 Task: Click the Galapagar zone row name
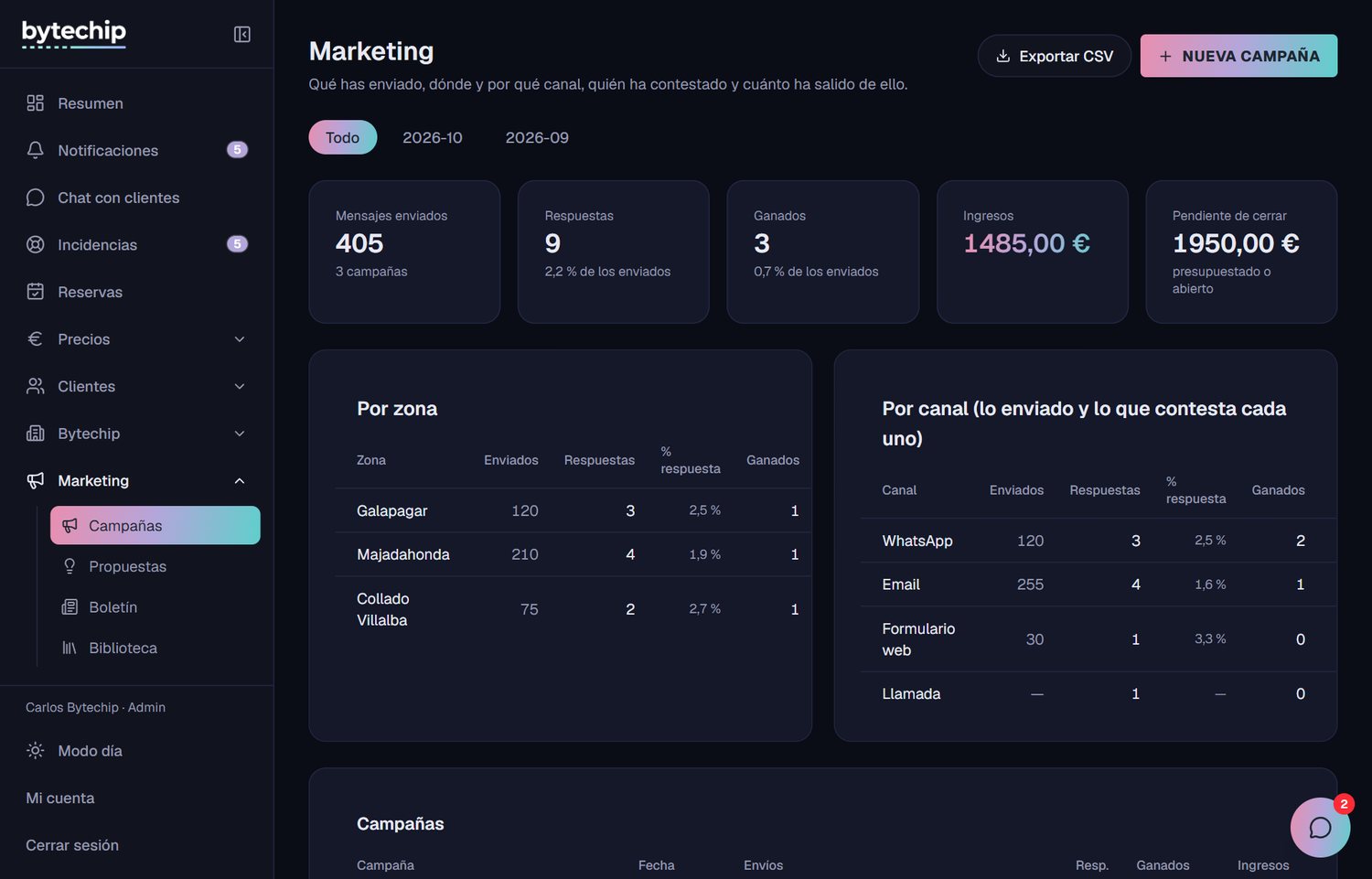(x=392, y=510)
